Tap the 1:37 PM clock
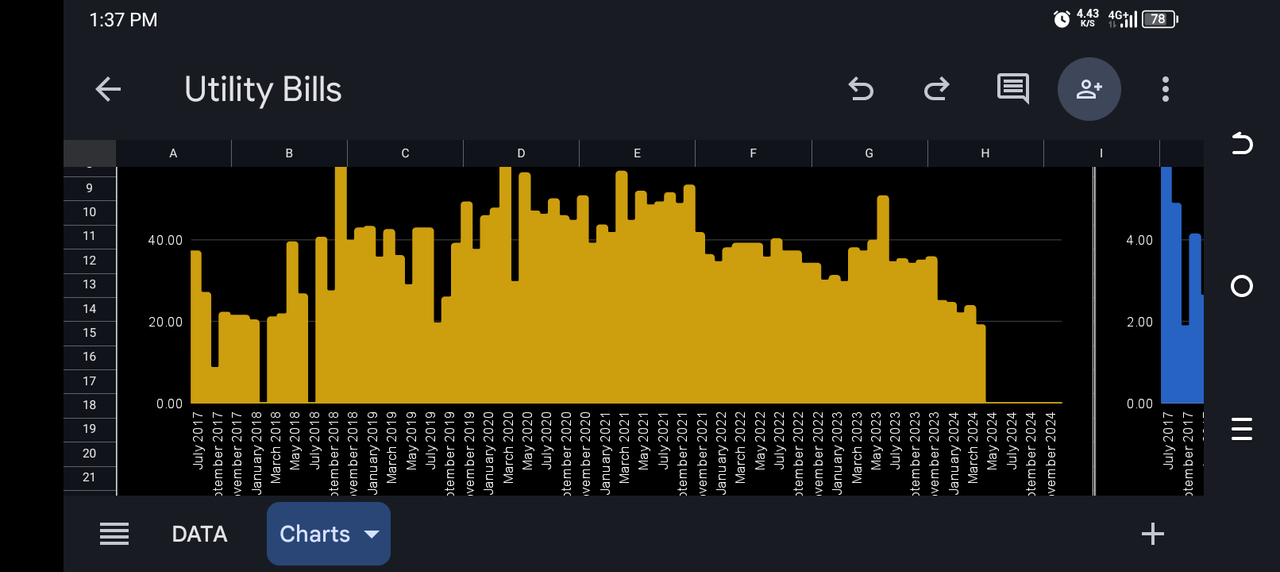 123,19
